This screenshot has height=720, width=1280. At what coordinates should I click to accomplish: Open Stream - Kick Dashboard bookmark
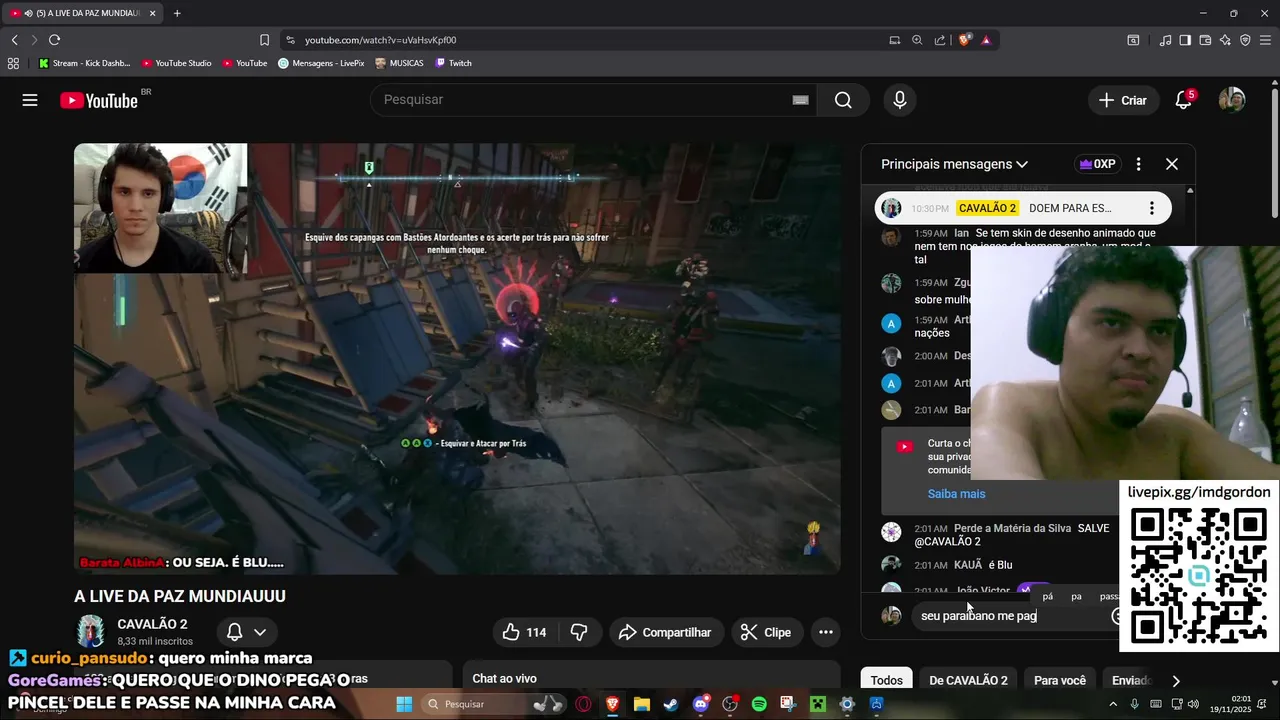[x=84, y=63]
